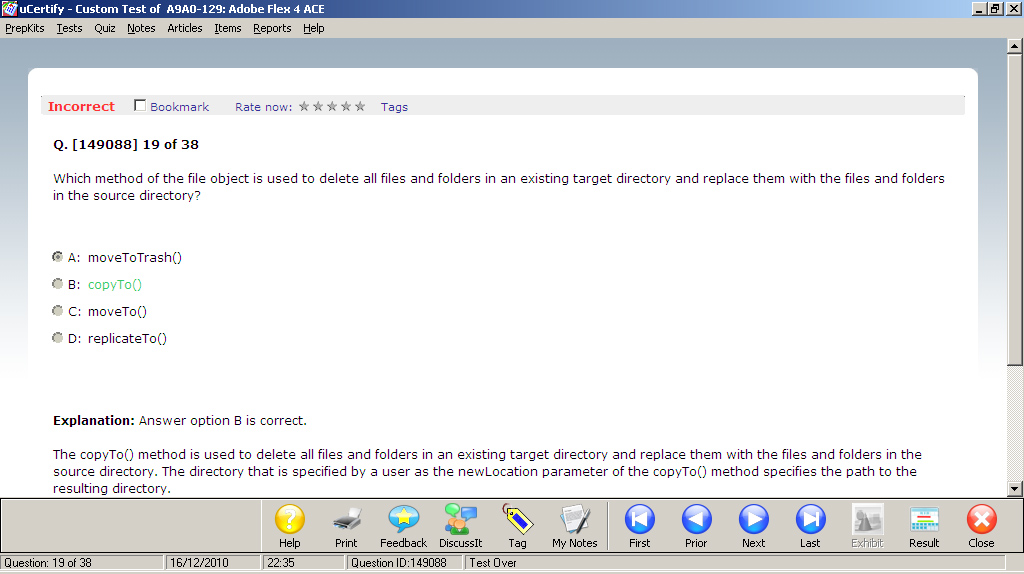Click the 'Explanation:' label

coord(94,421)
